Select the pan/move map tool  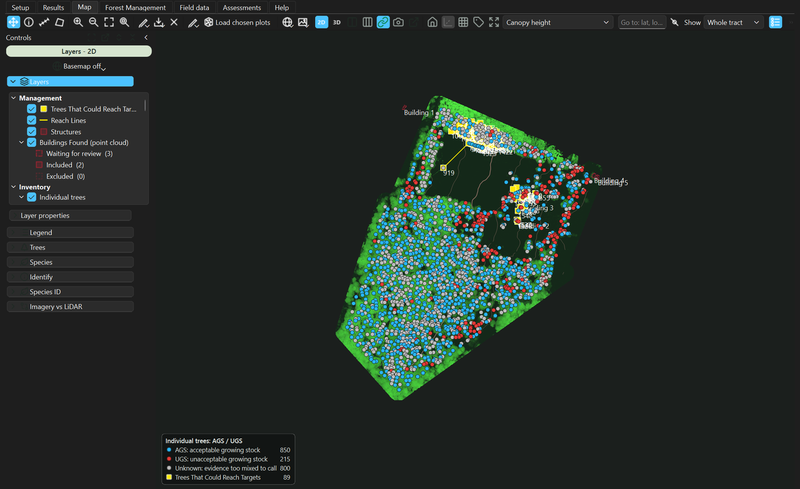click(x=13, y=22)
